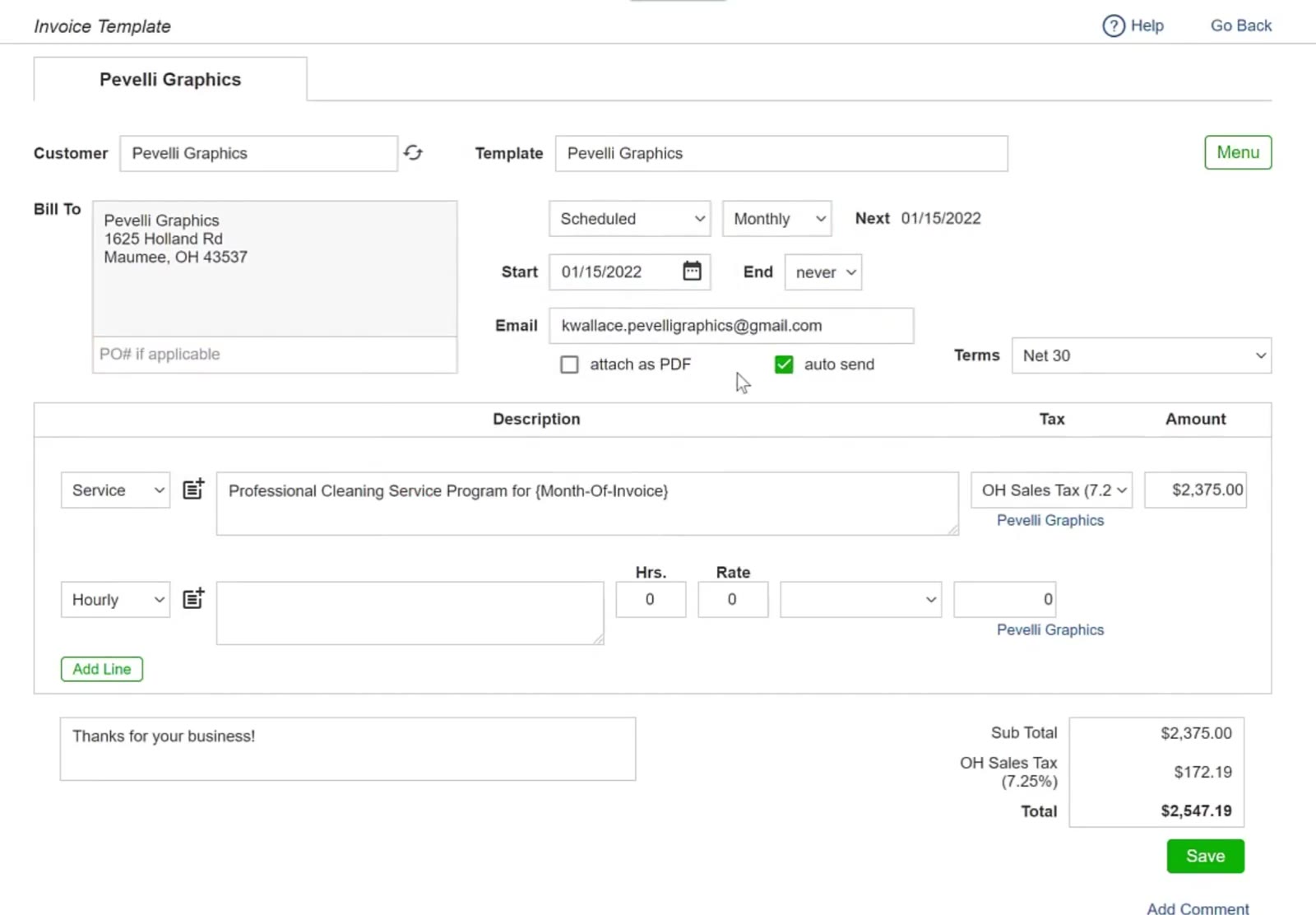Click the add-item icon on the Service line
This screenshot has width=1316, height=915.
[193, 490]
